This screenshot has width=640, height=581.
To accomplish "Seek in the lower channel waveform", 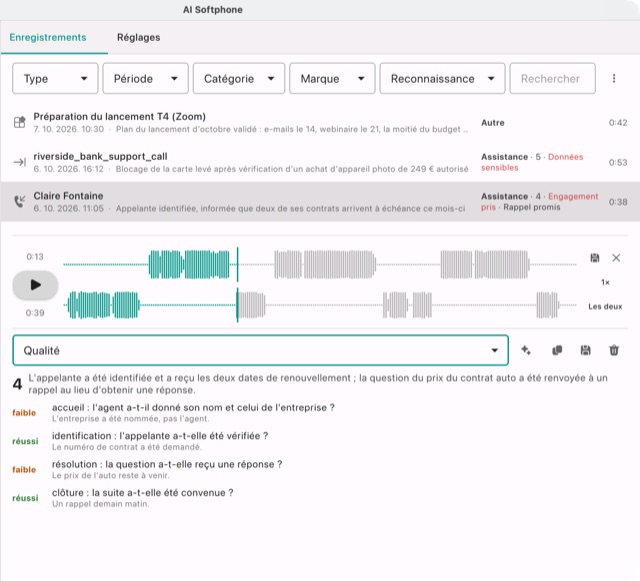I will (320, 305).
